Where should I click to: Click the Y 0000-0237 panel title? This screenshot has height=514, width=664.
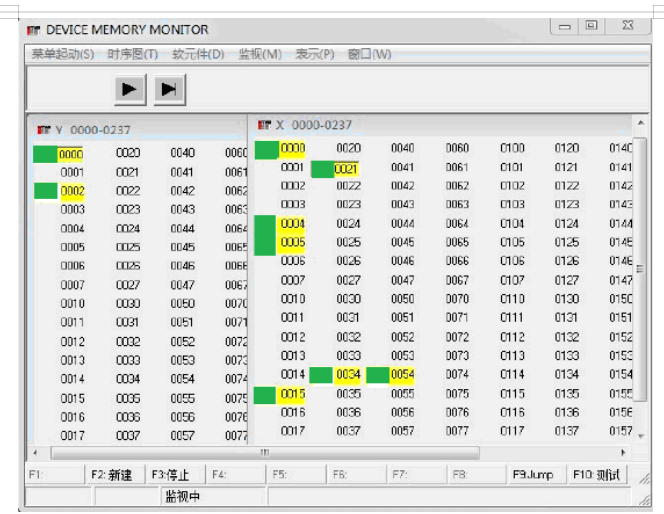coord(93,130)
